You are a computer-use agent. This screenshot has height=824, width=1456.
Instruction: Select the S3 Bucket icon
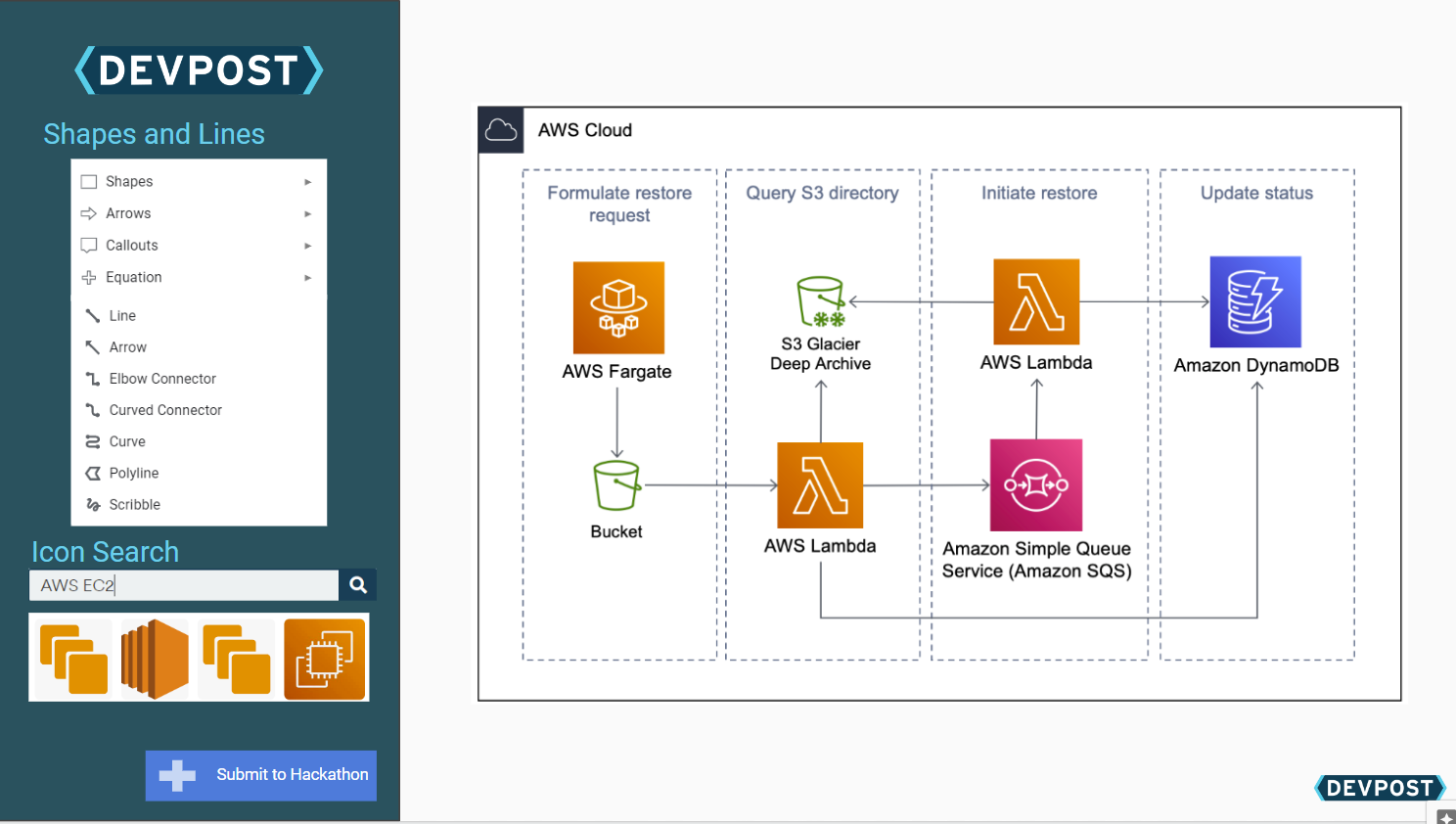[x=616, y=485]
